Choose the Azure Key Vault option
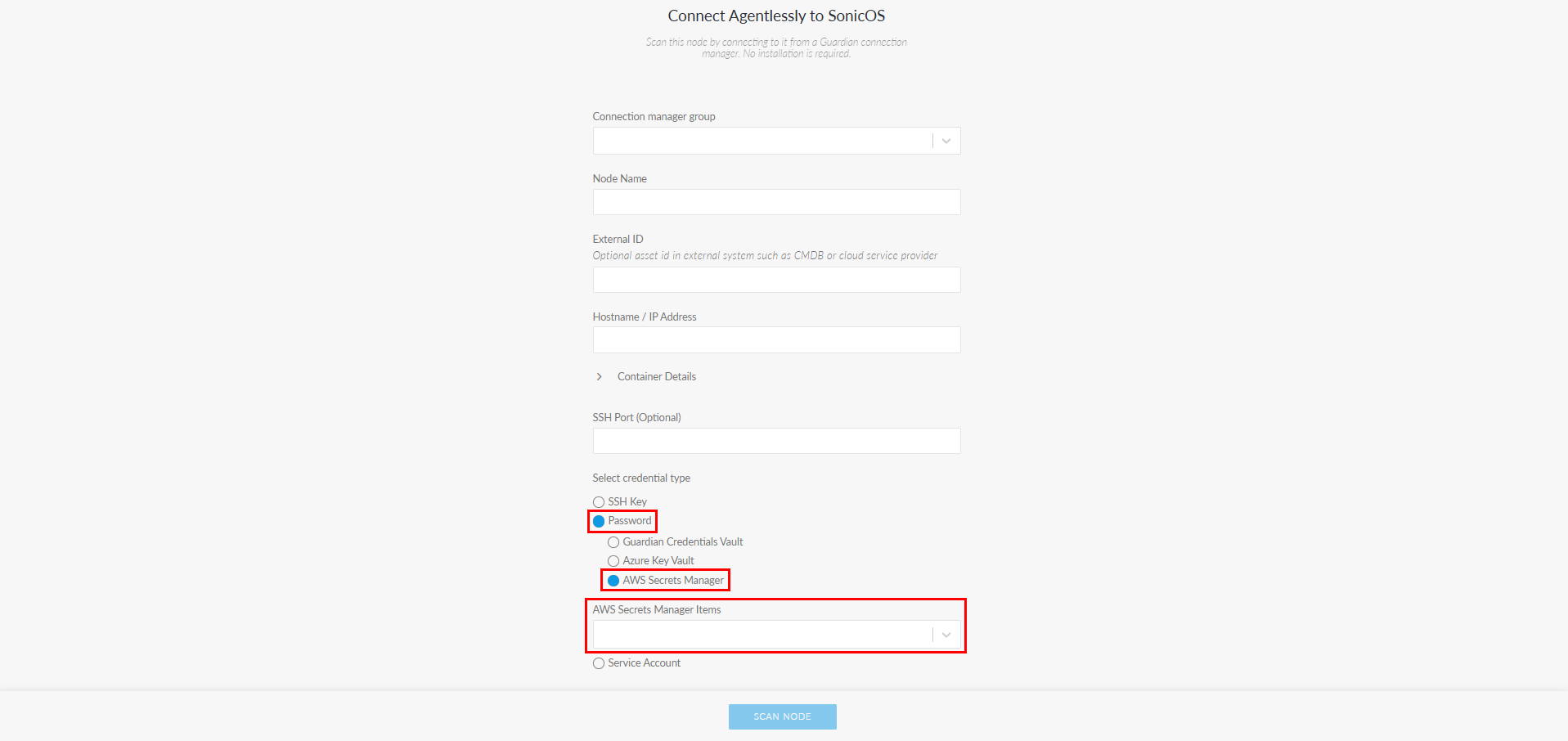This screenshot has width=1568, height=741. click(x=613, y=561)
